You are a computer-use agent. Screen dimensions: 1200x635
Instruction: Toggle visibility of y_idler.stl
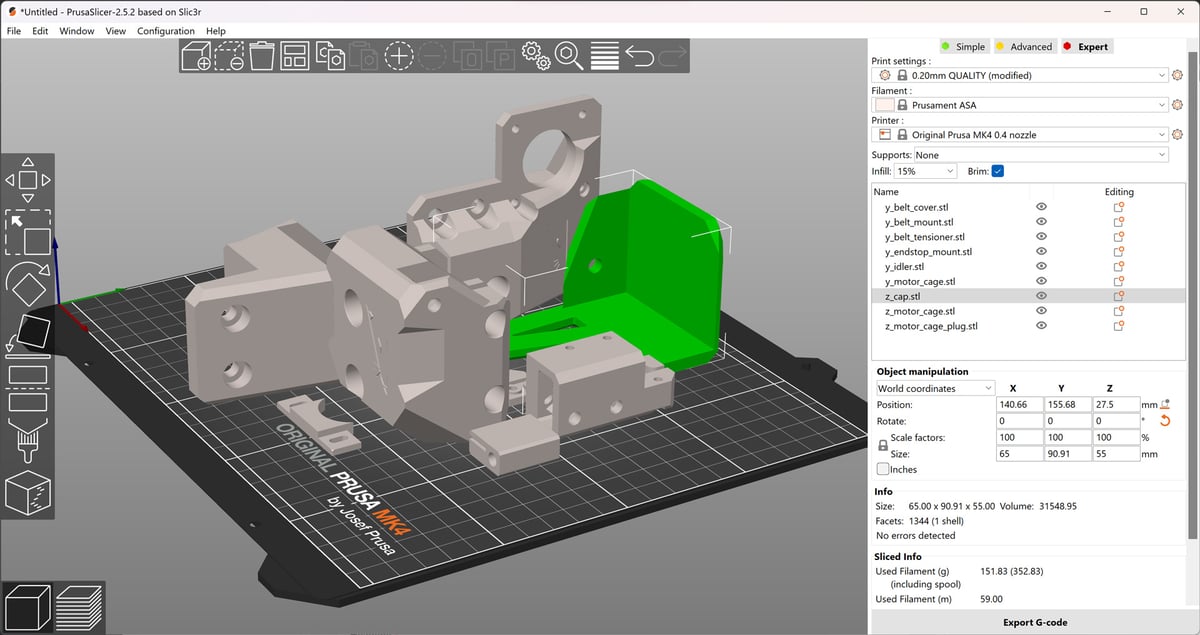1041,267
